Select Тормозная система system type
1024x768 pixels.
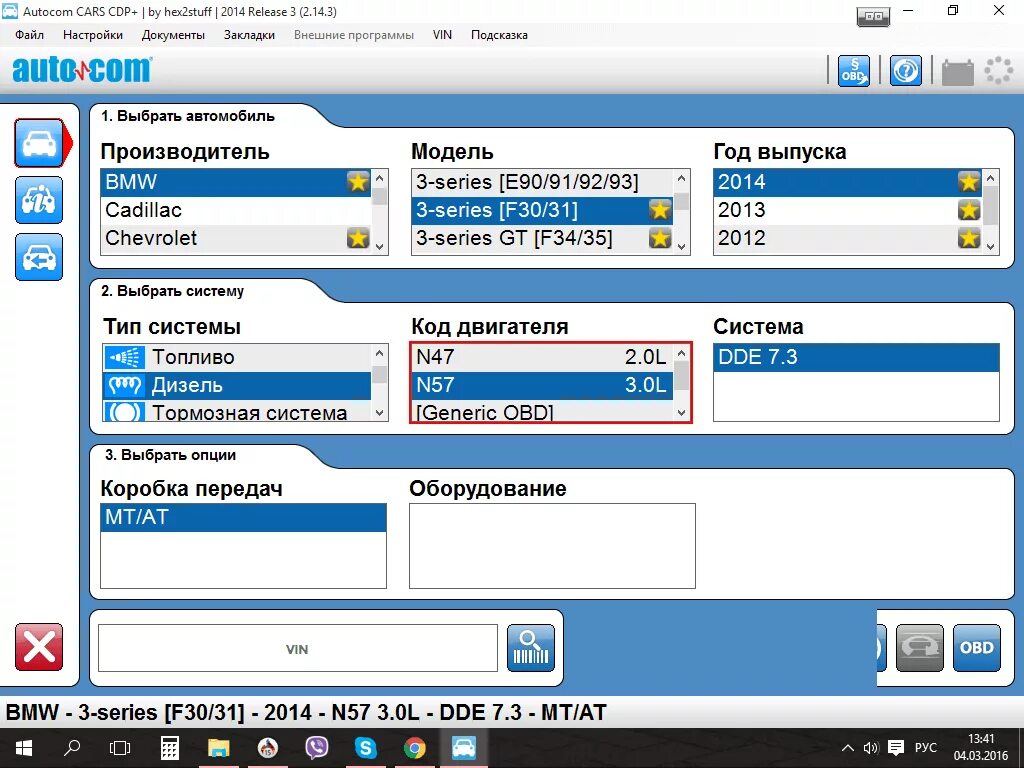tap(236, 412)
